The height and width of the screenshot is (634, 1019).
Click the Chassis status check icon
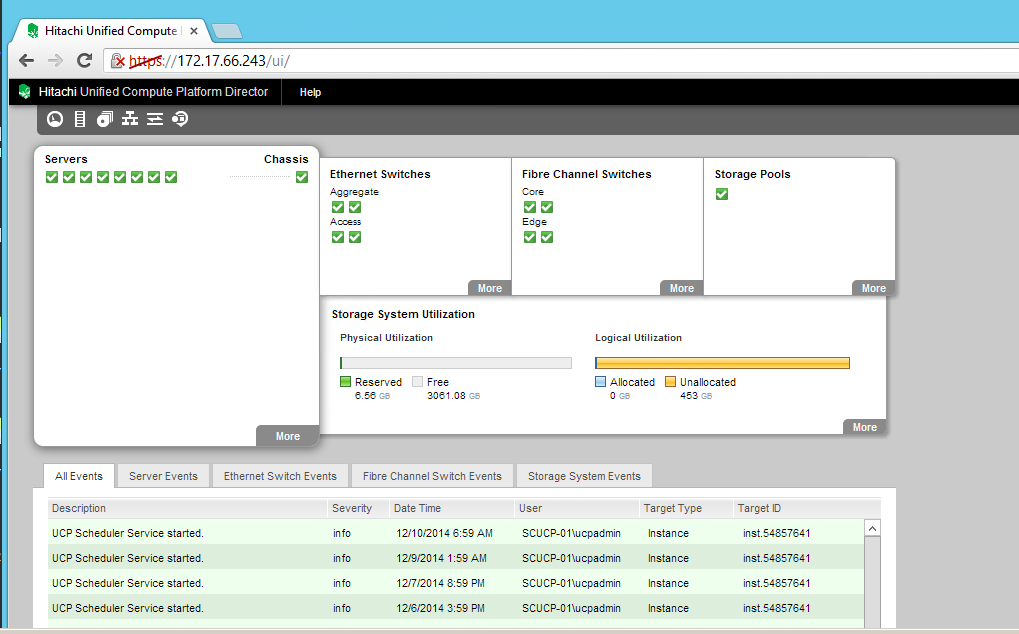tap(302, 177)
